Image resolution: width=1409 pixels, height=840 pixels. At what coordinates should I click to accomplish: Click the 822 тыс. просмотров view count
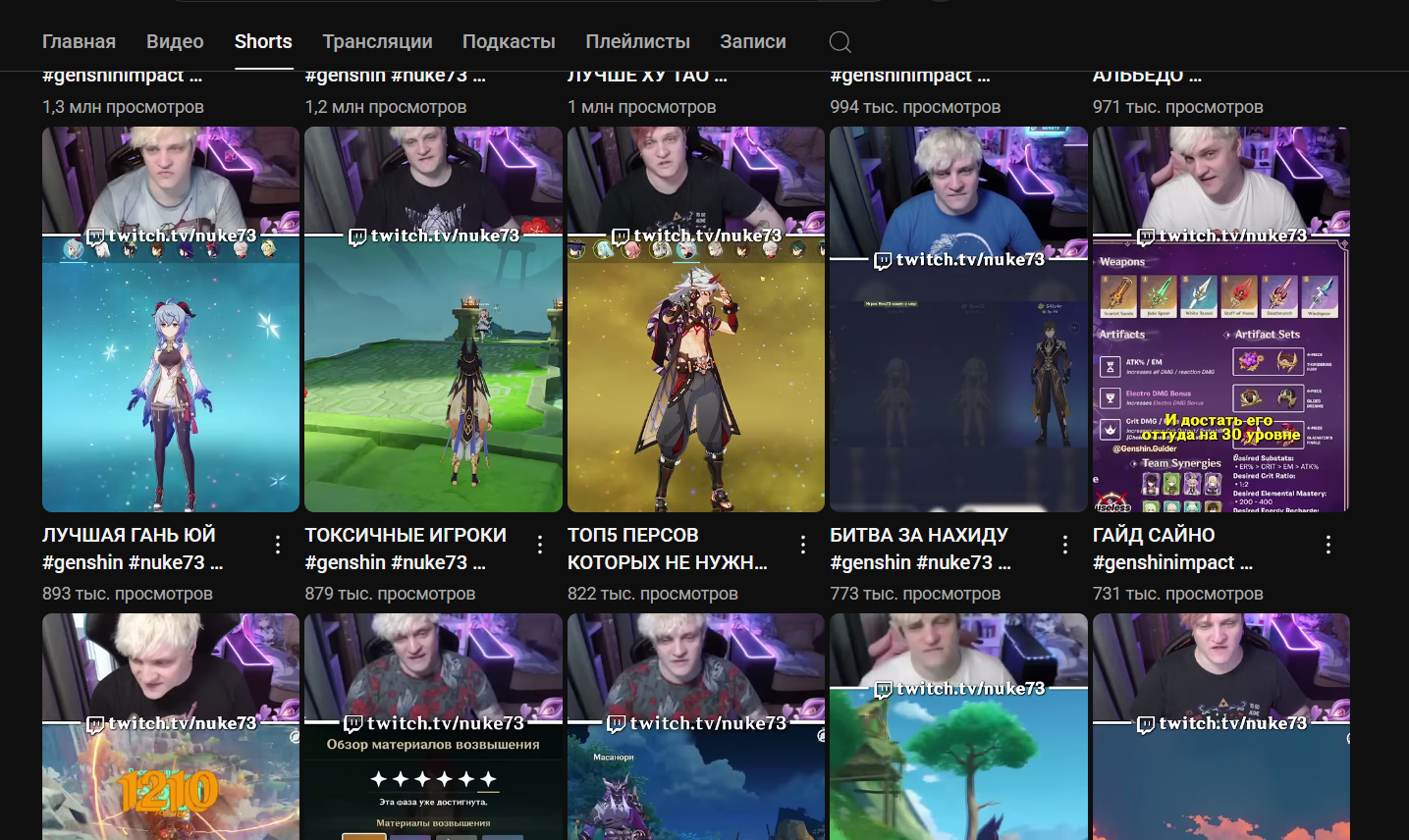pyautogui.click(x=653, y=594)
